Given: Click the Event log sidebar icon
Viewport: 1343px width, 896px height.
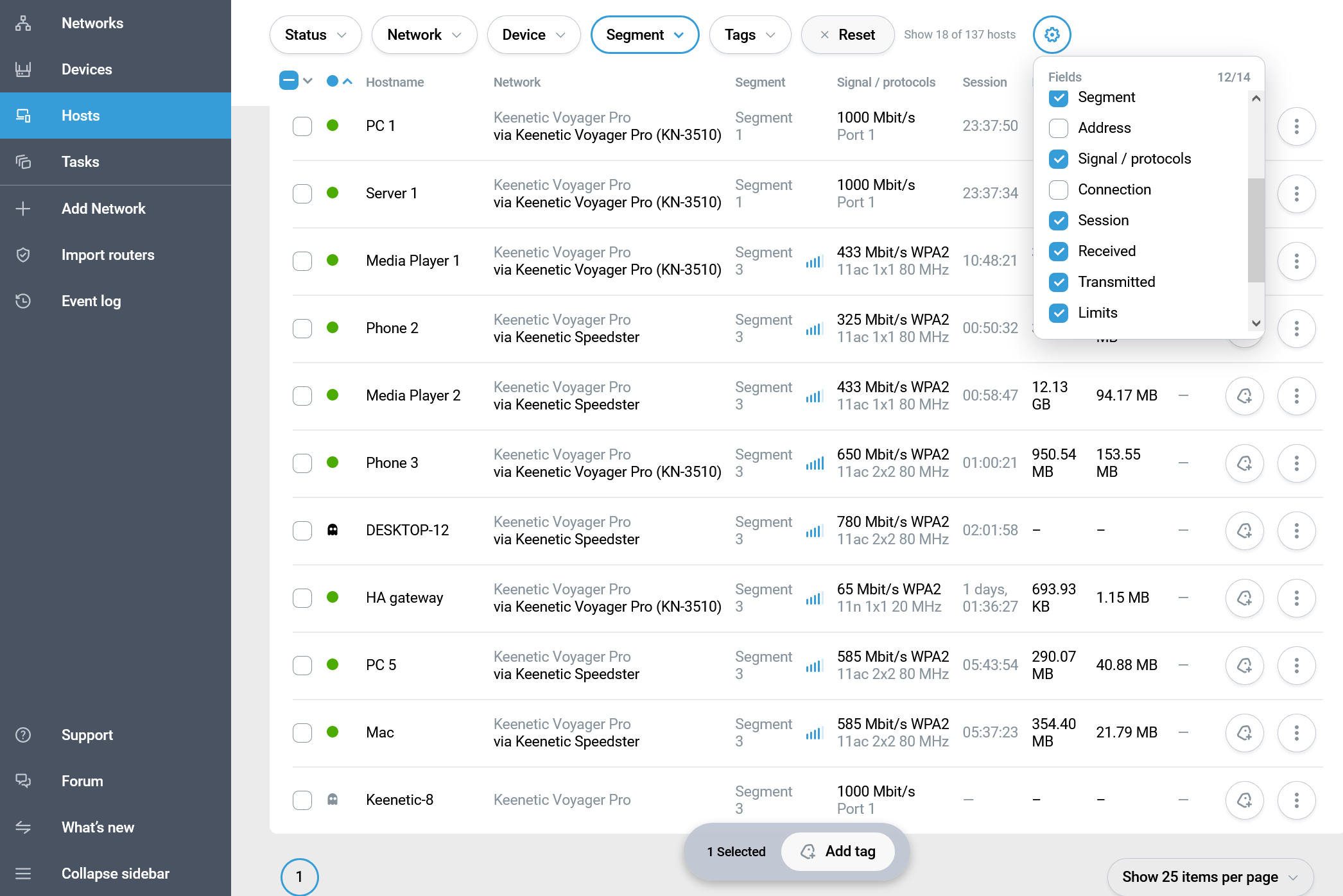Looking at the screenshot, I should coord(23,301).
